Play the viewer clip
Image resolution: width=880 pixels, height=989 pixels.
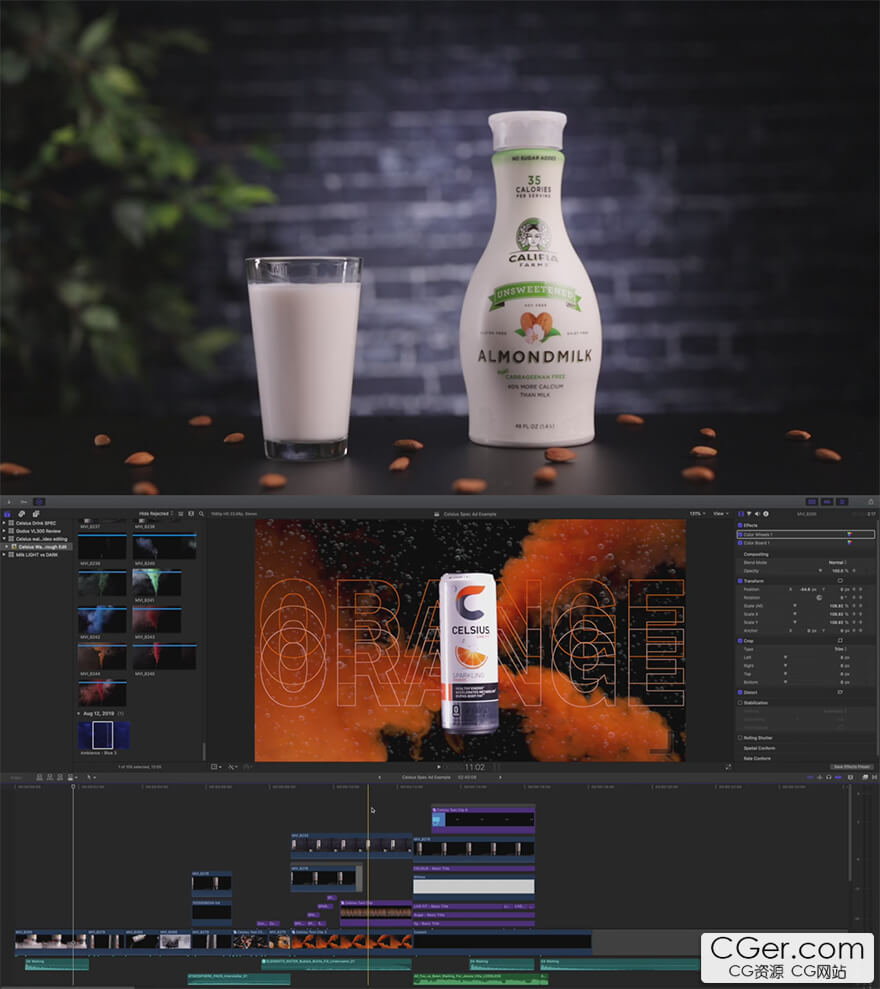[x=439, y=767]
